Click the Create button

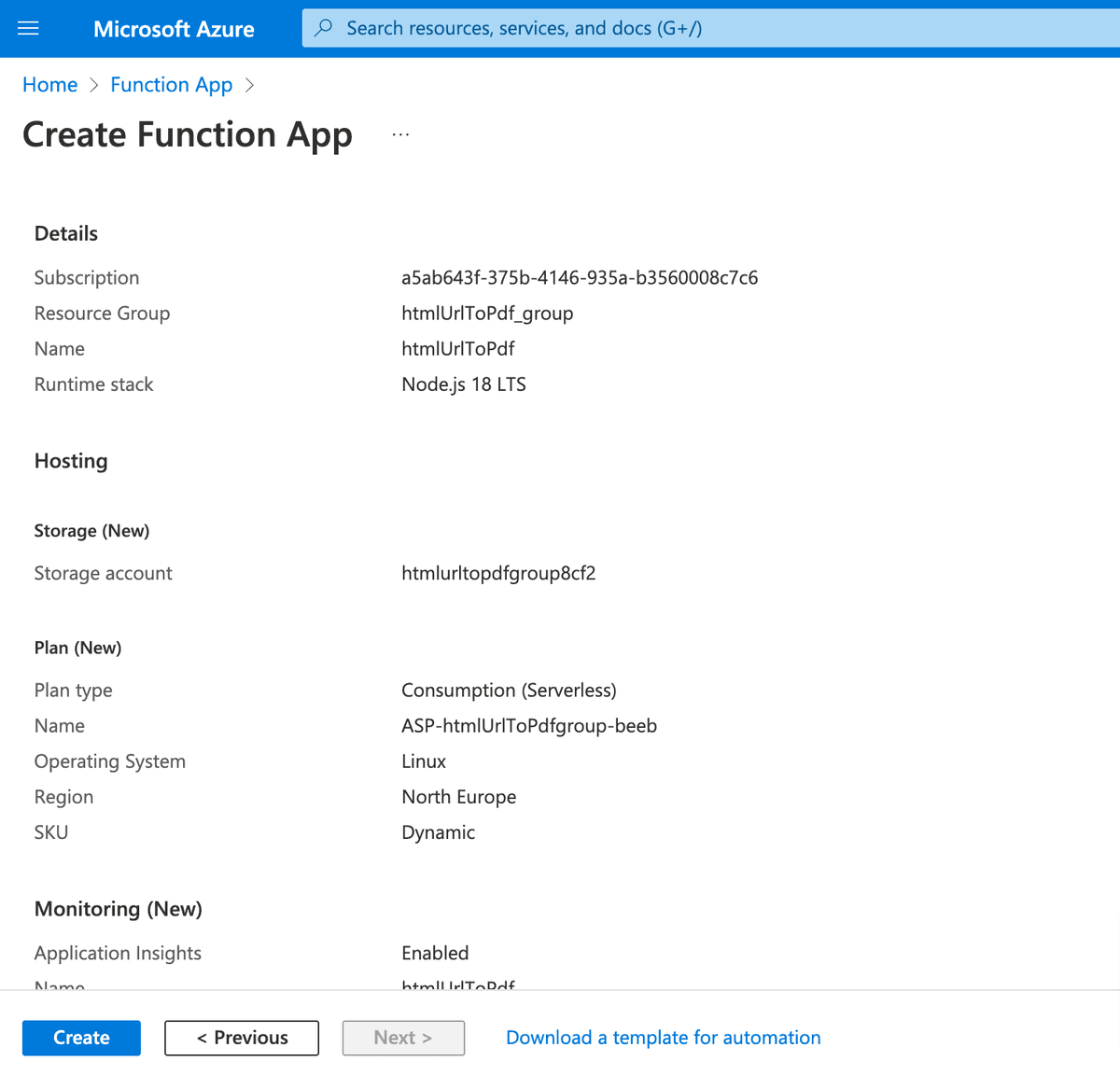(81, 1038)
